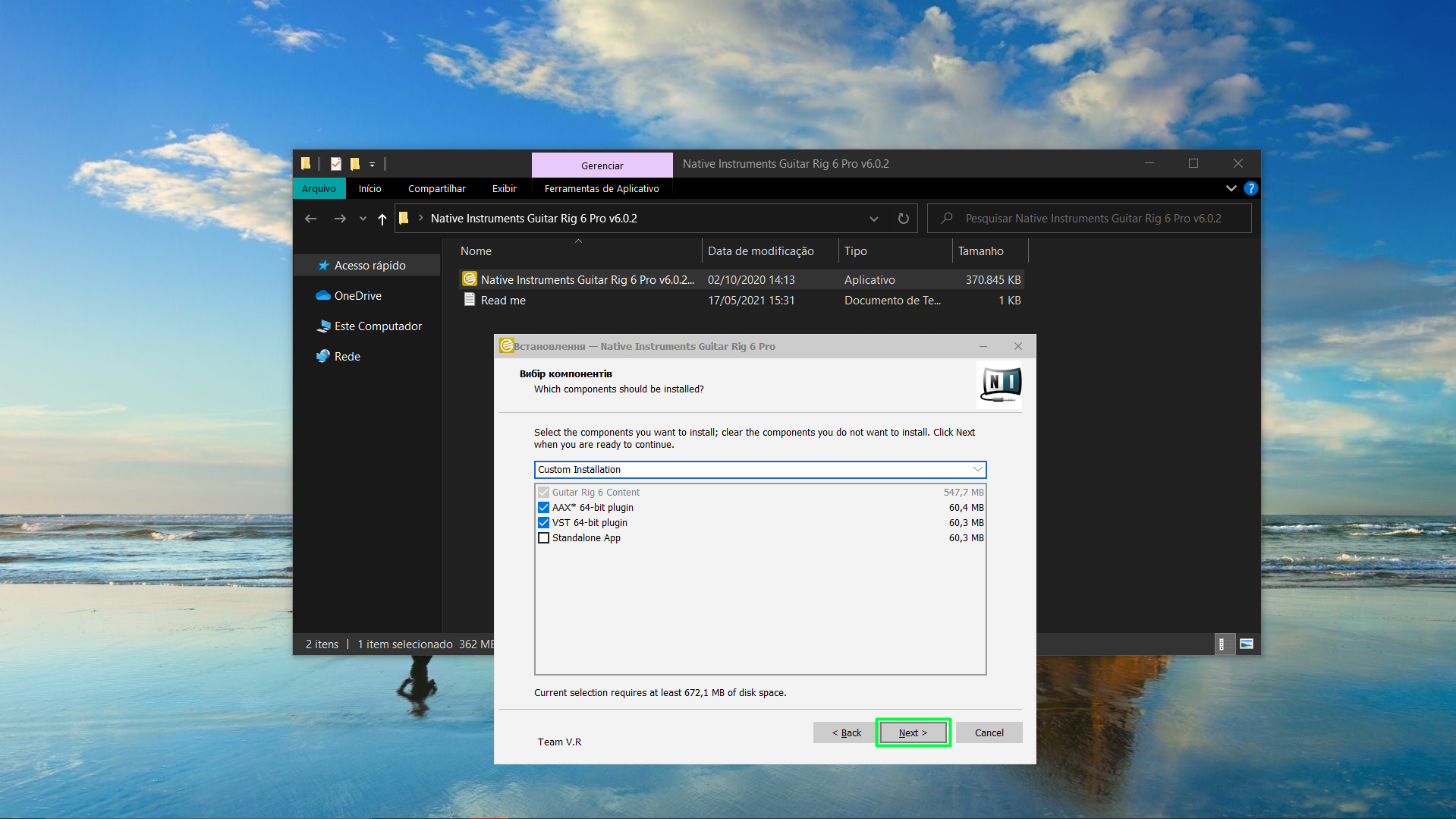Viewport: 1456px width, 819px height.
Task: Select the Read me file row
Action: tap(741, 301)
